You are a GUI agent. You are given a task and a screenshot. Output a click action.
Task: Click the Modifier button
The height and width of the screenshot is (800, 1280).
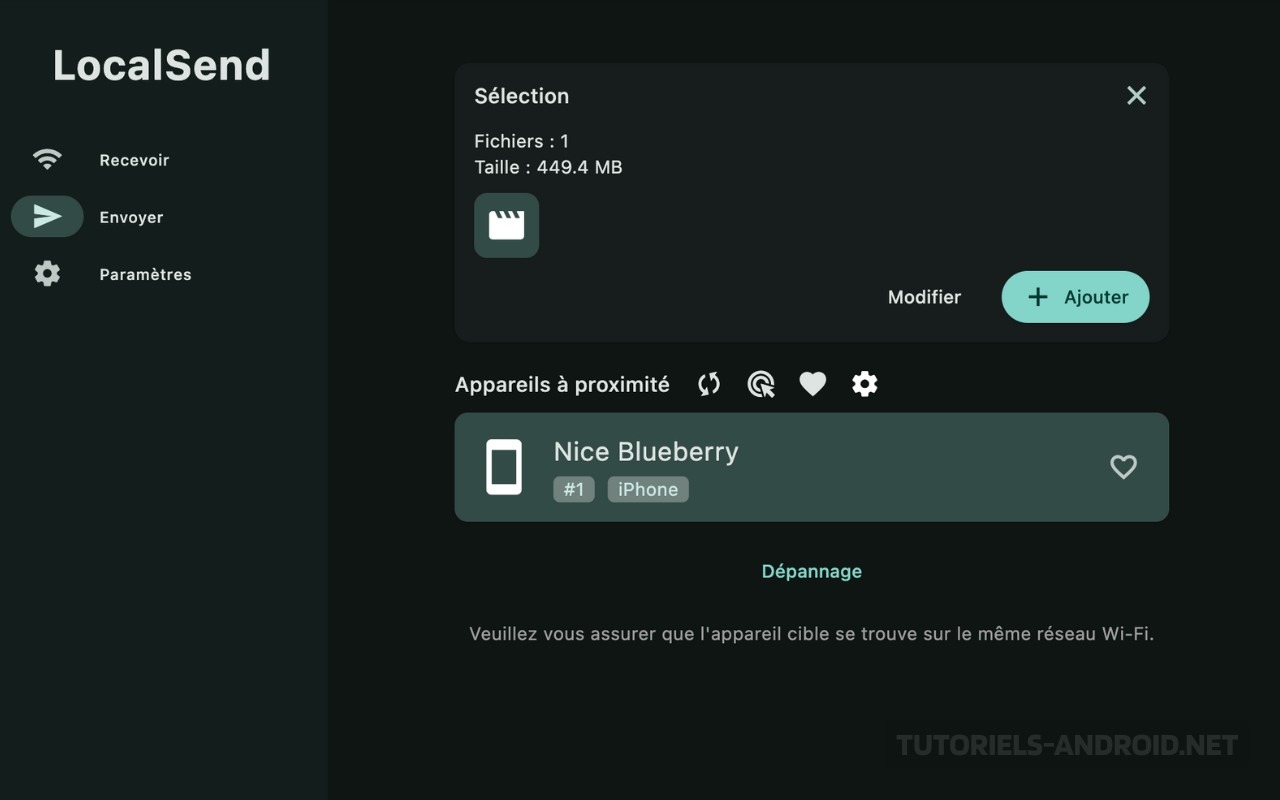pos(924,297)
